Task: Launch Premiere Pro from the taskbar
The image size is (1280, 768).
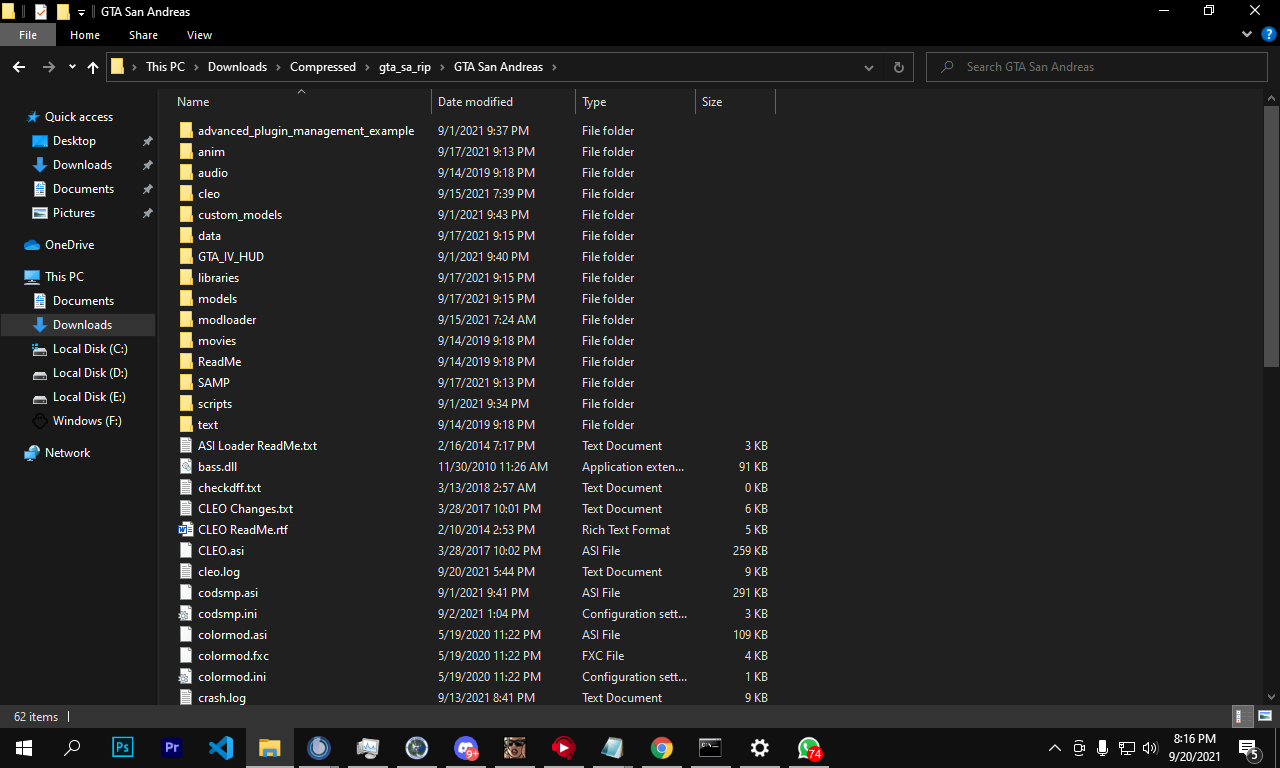Action: (171, 748)
